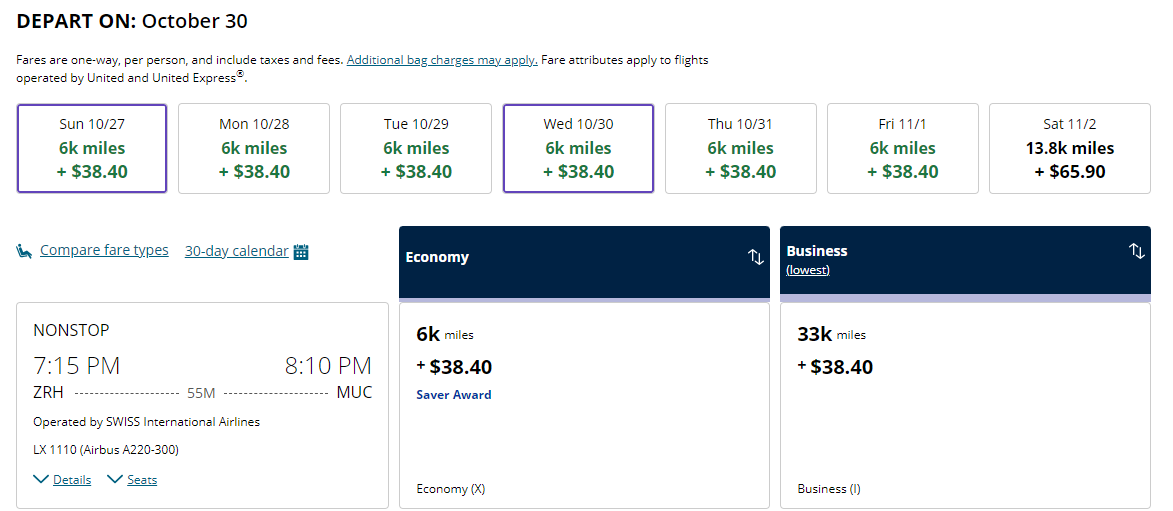Switch to Tue 10/29 departure date
The image size is (1173, 511).
(416, 148)
